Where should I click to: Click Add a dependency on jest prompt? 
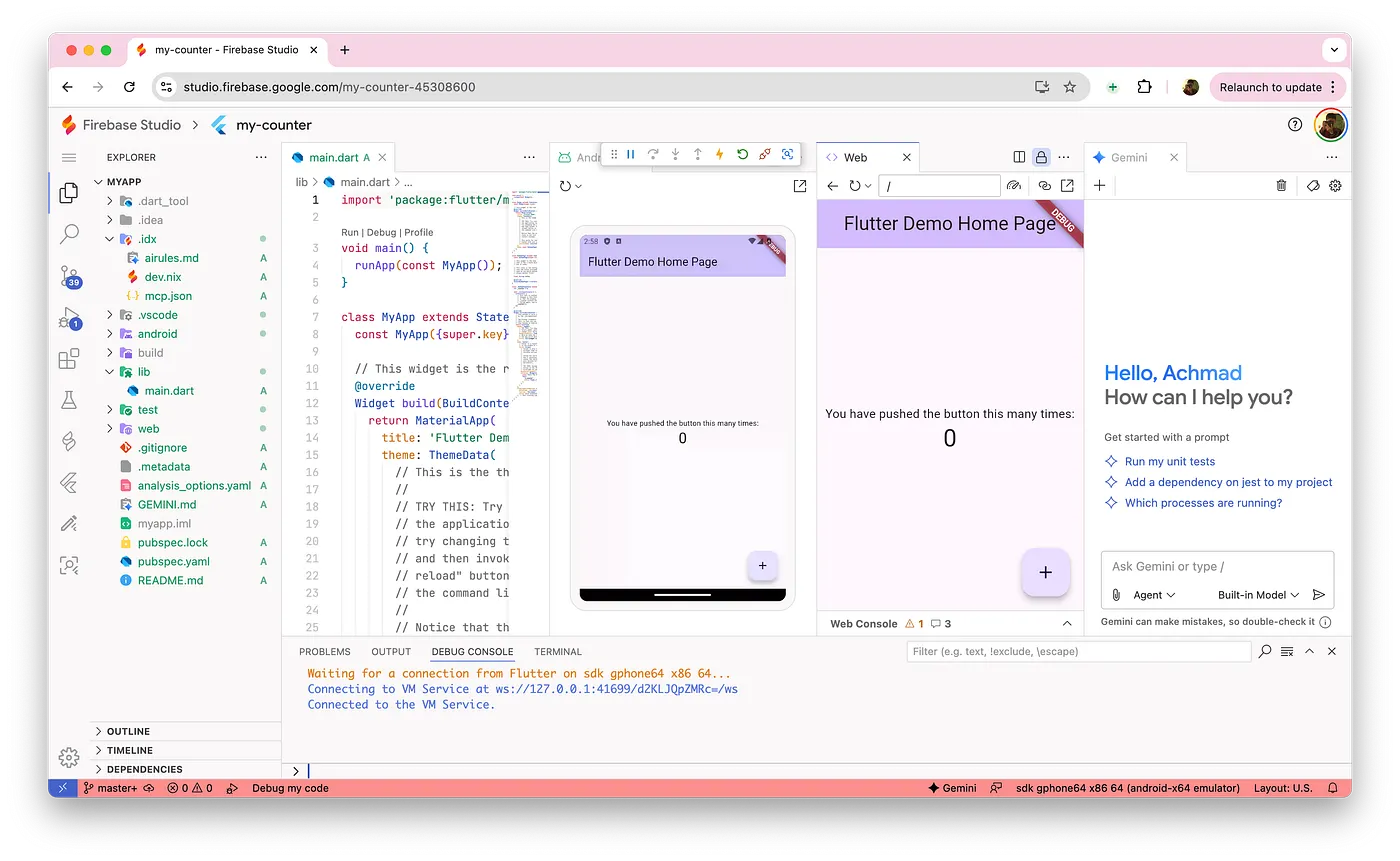(1229, 482)
